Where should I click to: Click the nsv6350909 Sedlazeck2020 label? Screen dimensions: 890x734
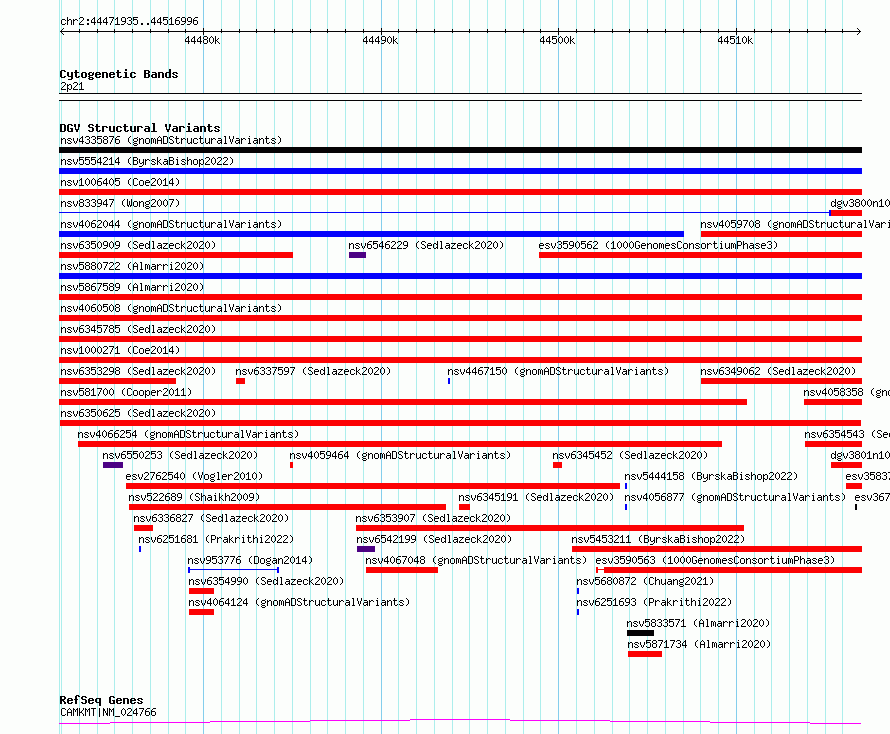138,245
